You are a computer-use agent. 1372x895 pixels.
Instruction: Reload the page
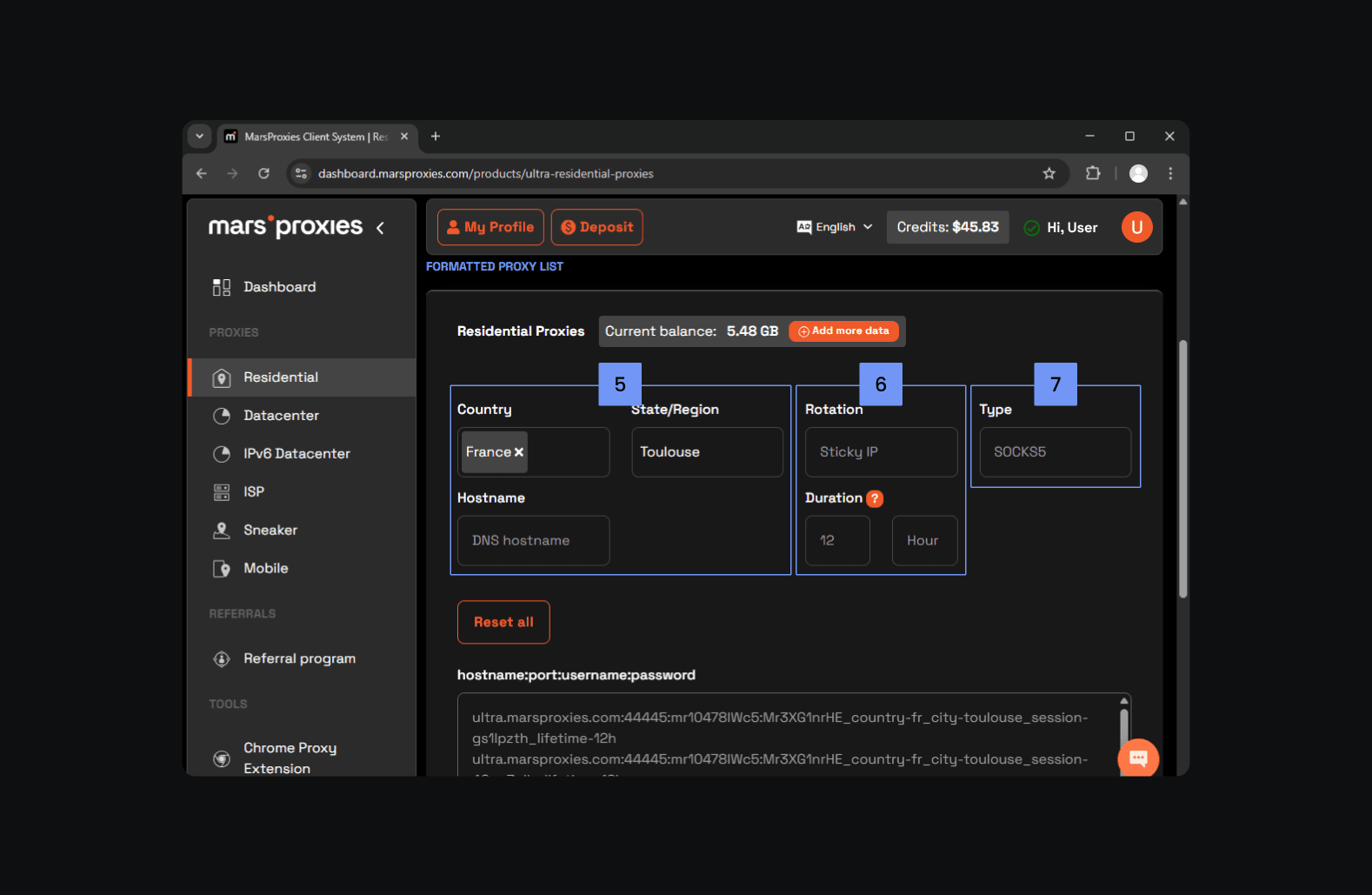point(264,174)
